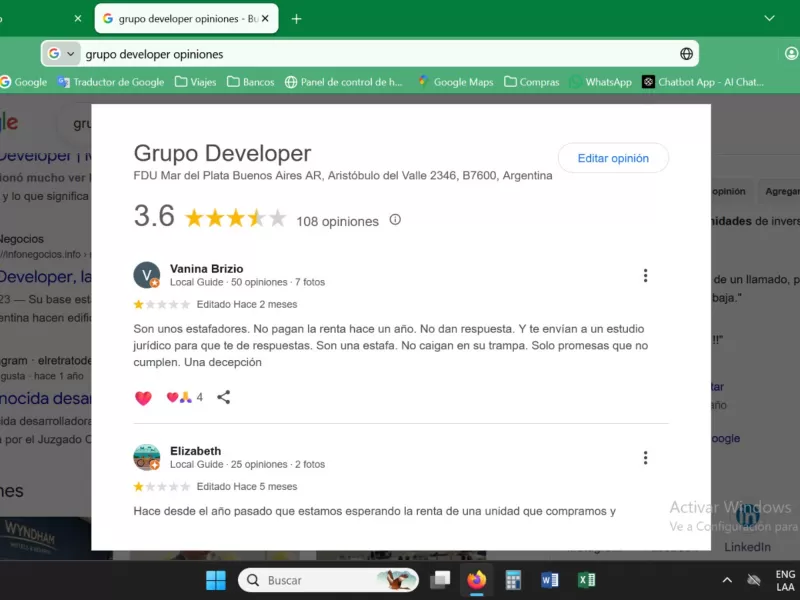Viewport: 800px width, 600px height.
Task: Click the info icon beside 108 opiniones
Action: (x=395, y=220)
